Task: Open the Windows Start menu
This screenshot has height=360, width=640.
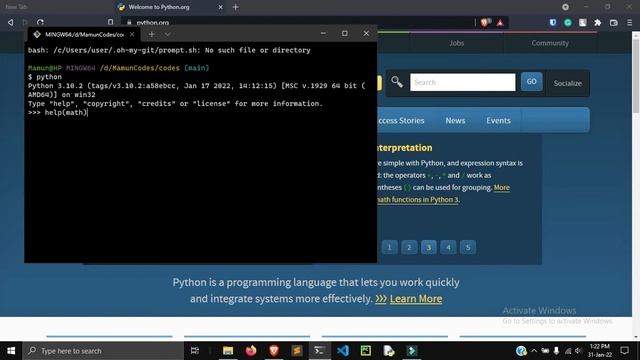Action: point(11,351)
